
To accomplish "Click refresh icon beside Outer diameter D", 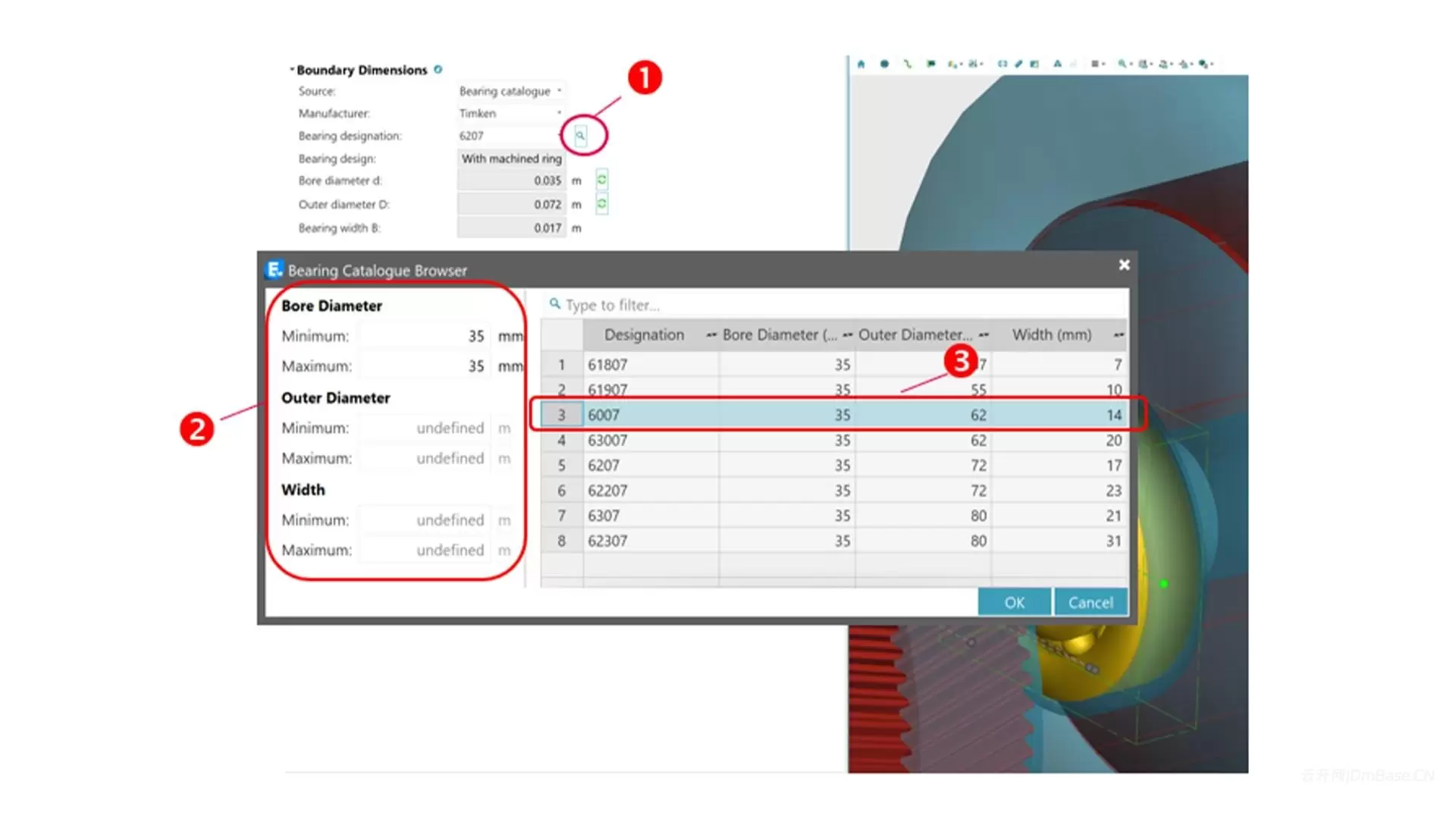I will (601, 204).
